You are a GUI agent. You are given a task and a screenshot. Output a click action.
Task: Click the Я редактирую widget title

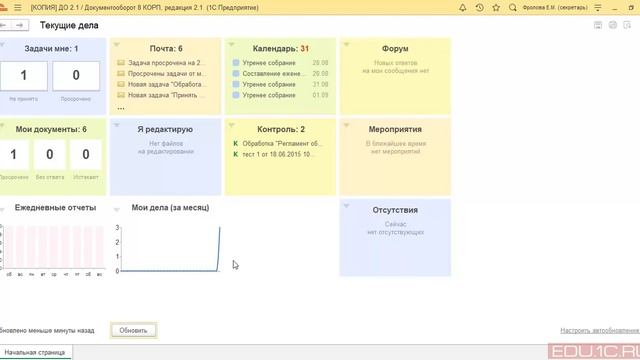(x=165, y=129)
